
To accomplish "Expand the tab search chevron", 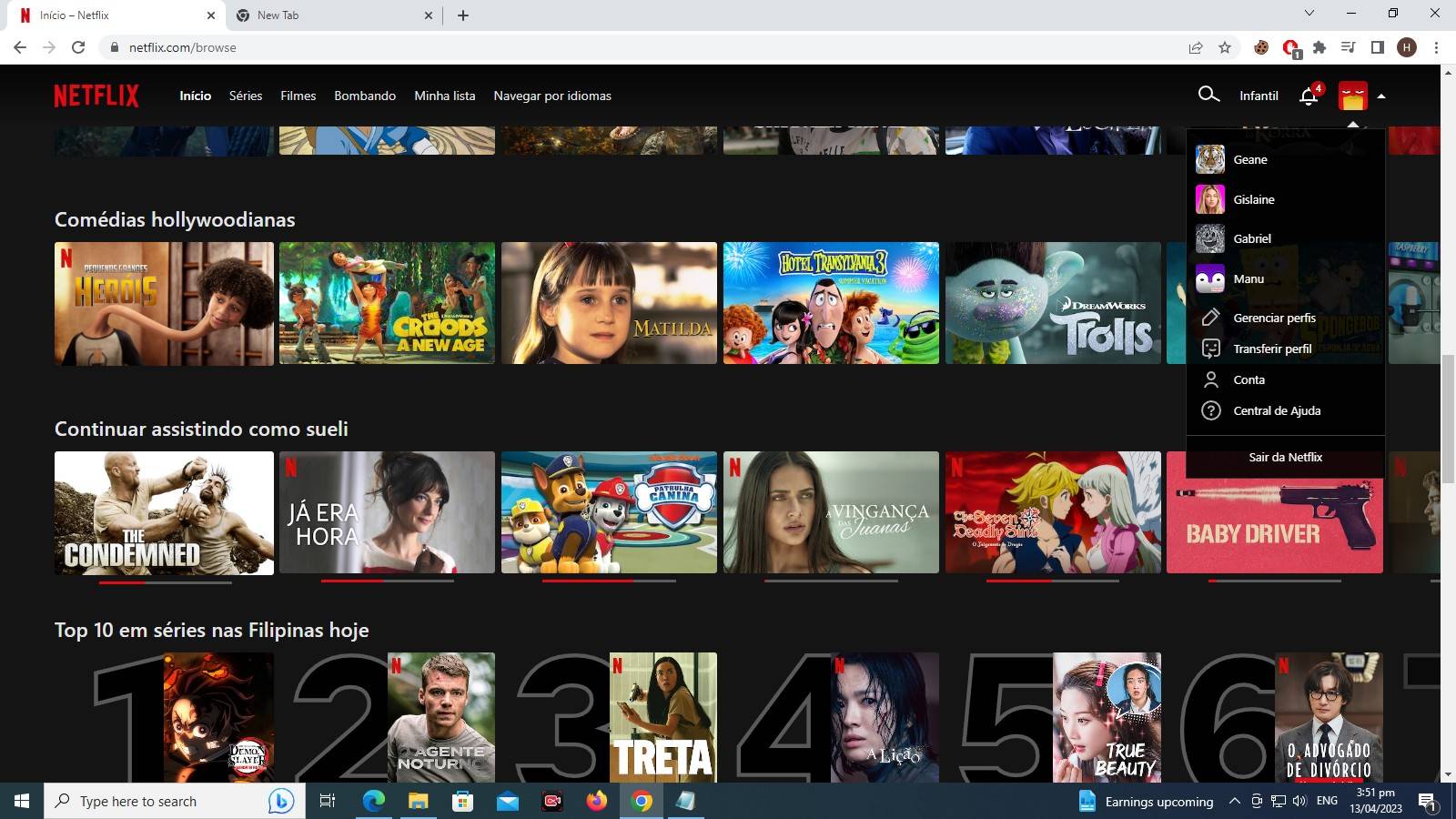I will point(1309,13).
